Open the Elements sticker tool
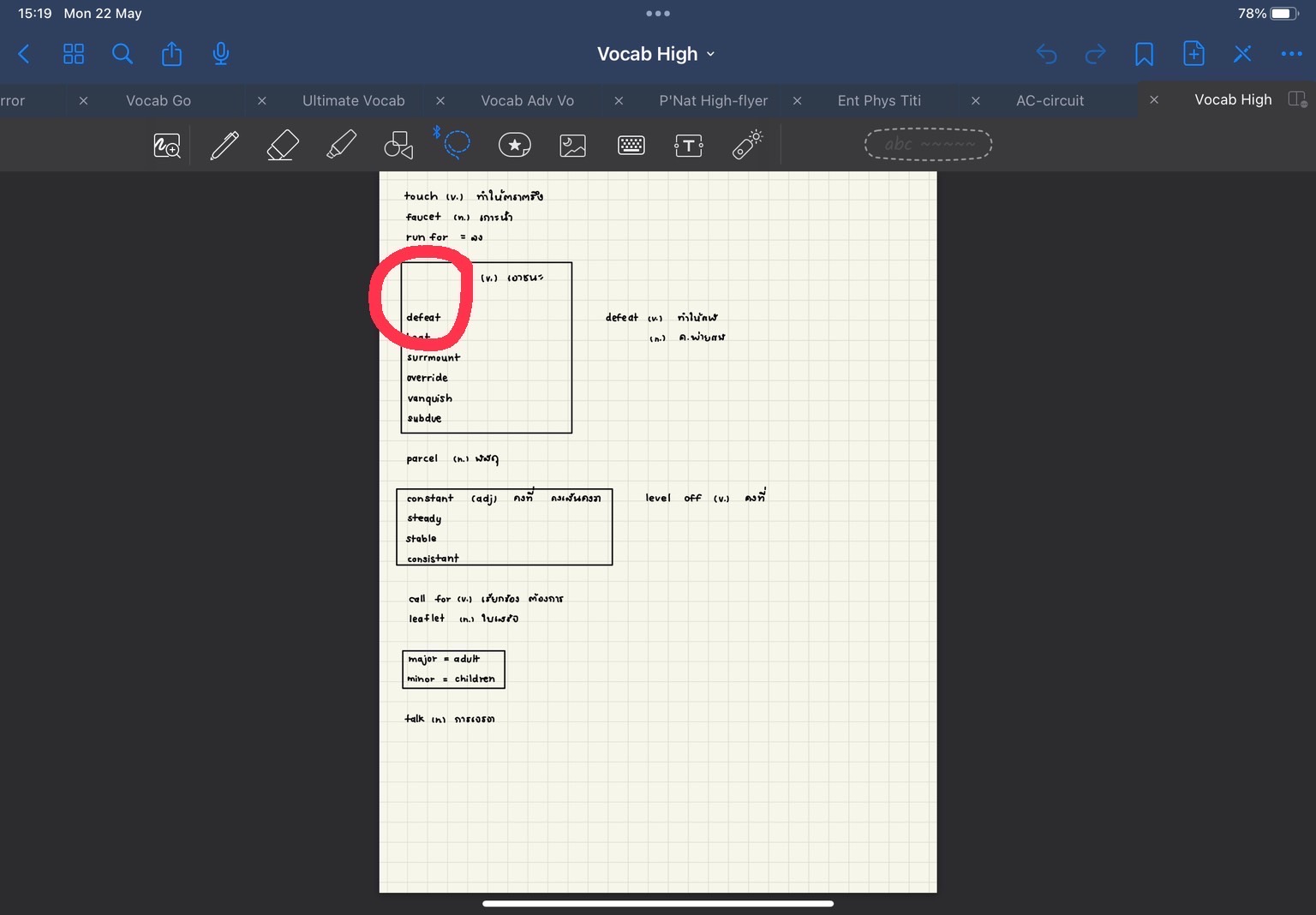1316x915 pixels. tap(515, 146)
